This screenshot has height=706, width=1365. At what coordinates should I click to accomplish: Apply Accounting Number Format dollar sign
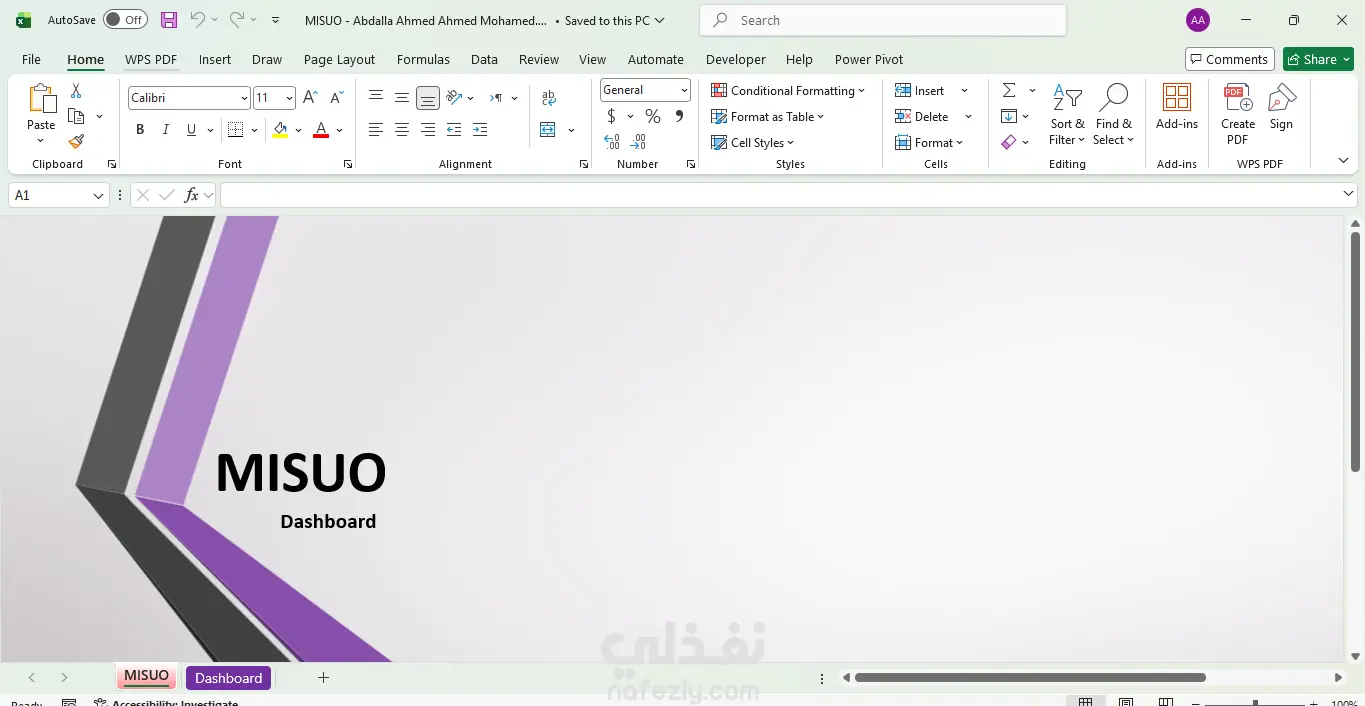point(612,116)
